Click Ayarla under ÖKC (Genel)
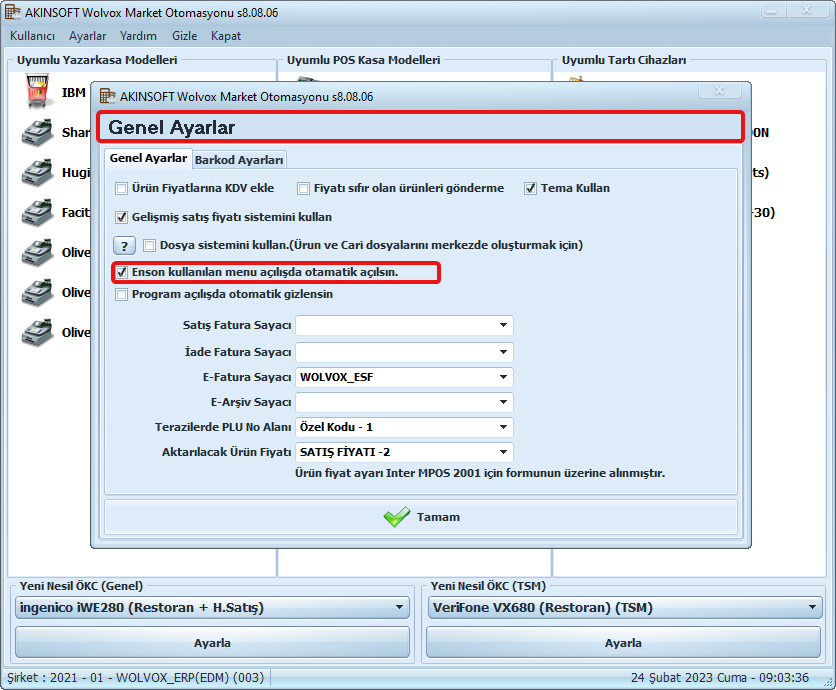Image resolution: width=836 pixels, height=690 pixels. [212, 643]
